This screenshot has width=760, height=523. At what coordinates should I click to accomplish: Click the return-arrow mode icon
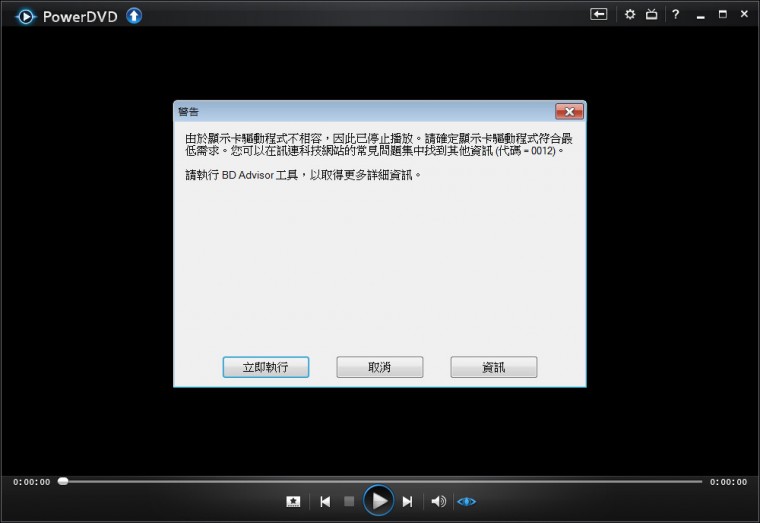[x=599, y=15]
